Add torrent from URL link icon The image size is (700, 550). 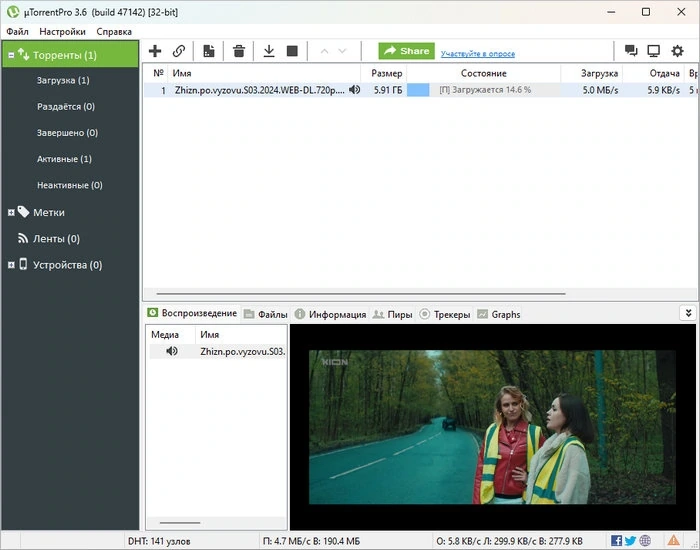[179, 51]
